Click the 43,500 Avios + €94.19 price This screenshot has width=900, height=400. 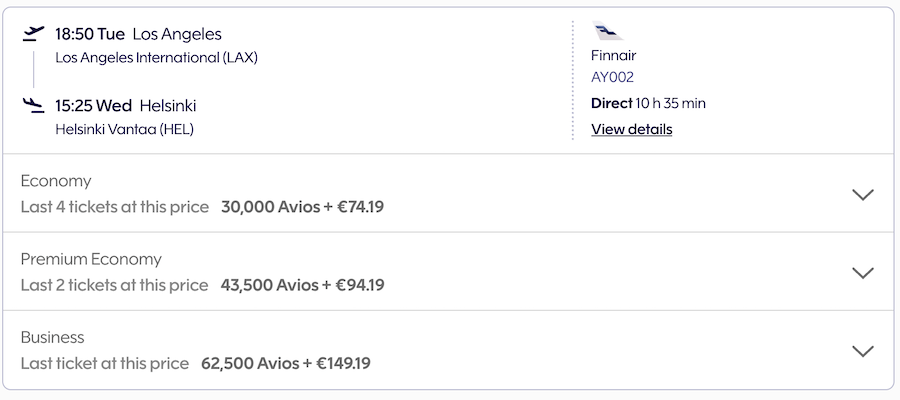pyautogui.click(x=302, y=285)
